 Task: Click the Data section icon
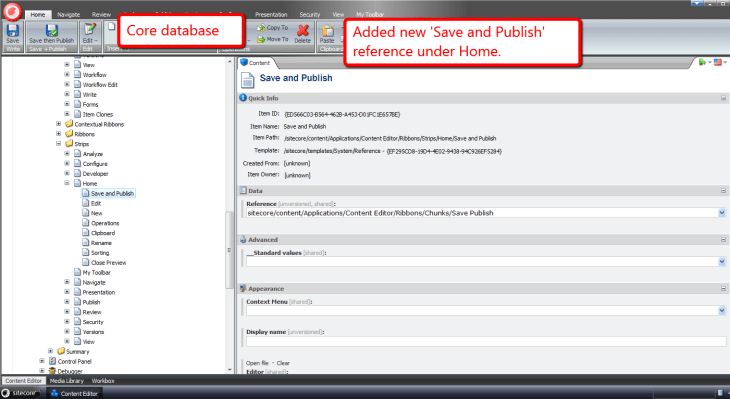click(x=243, y=190)
